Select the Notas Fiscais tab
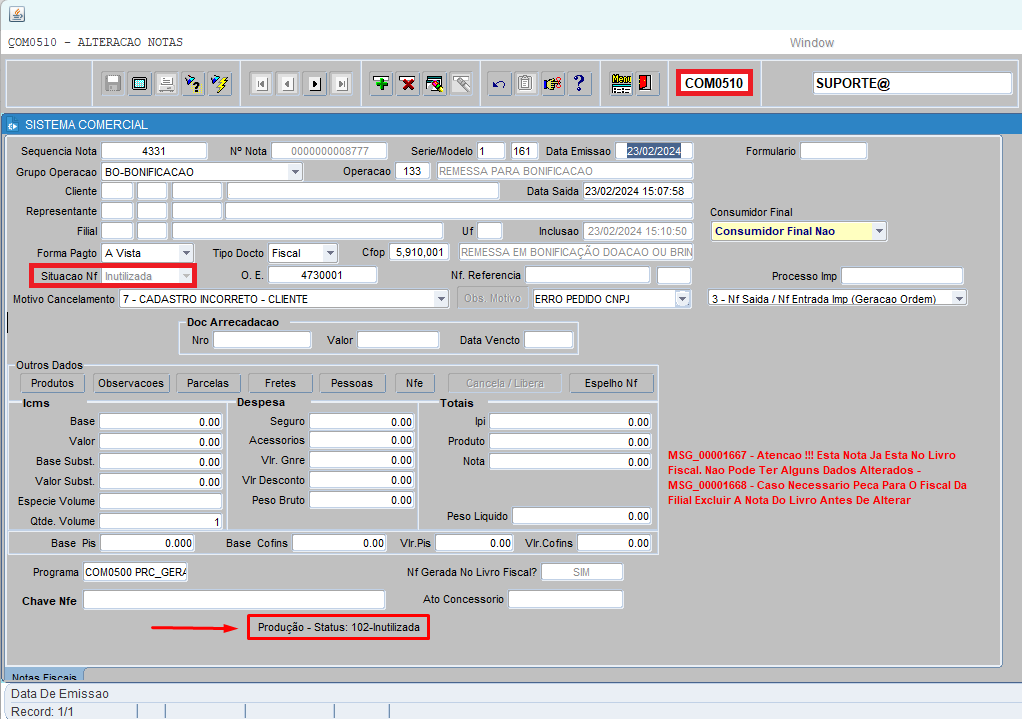1022x719 pixels. (x=44, y=677)
